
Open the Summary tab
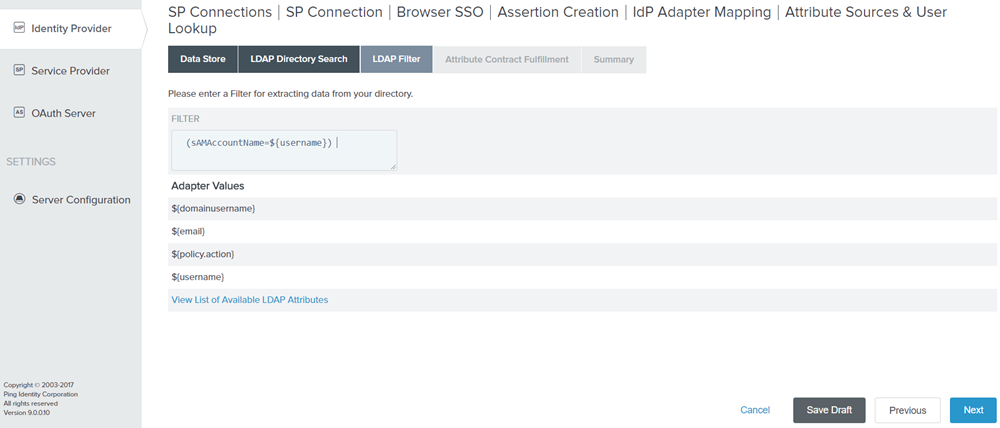click(x=613, y=60)
